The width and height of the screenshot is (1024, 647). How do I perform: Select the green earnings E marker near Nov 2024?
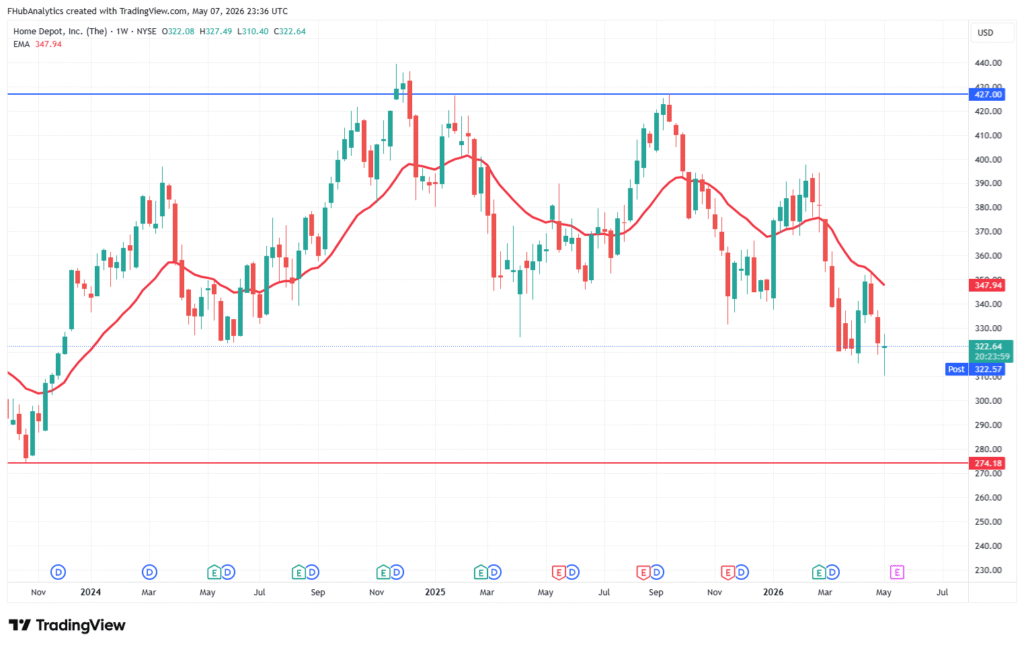tap(383, 573)
